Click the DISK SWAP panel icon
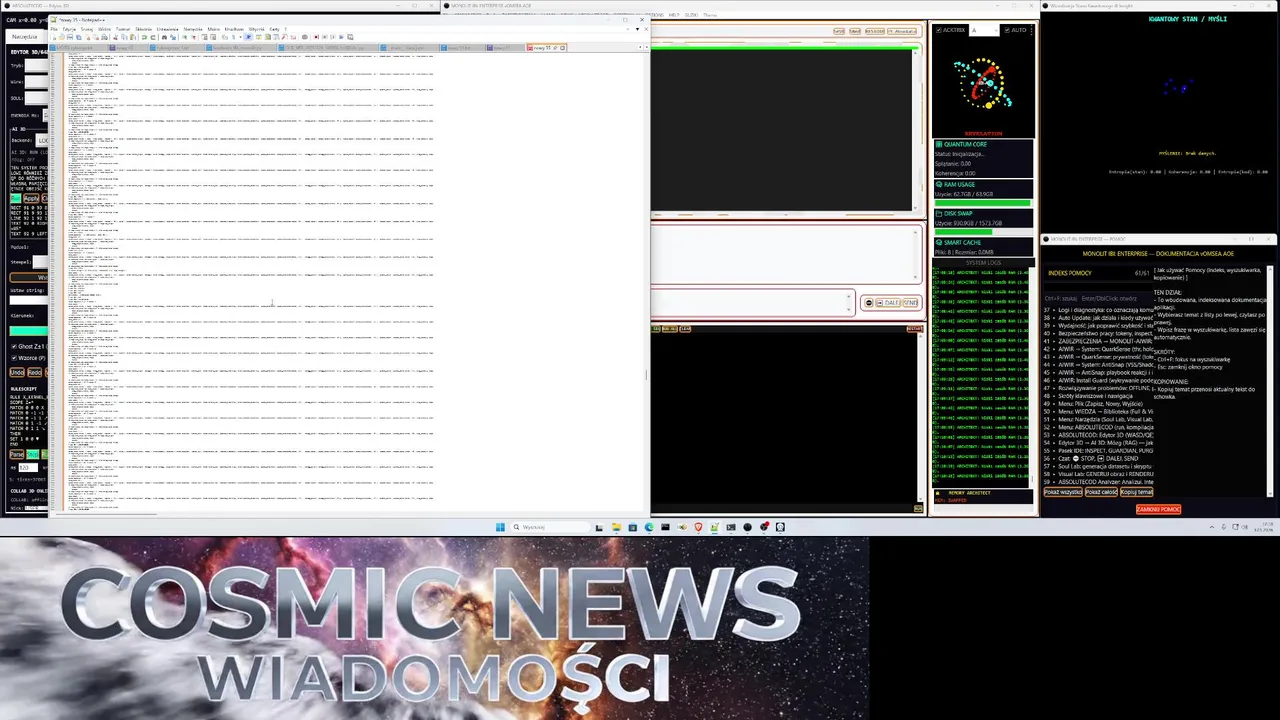The height and width of the screenshot is (720, 1280). click(939, 213)
